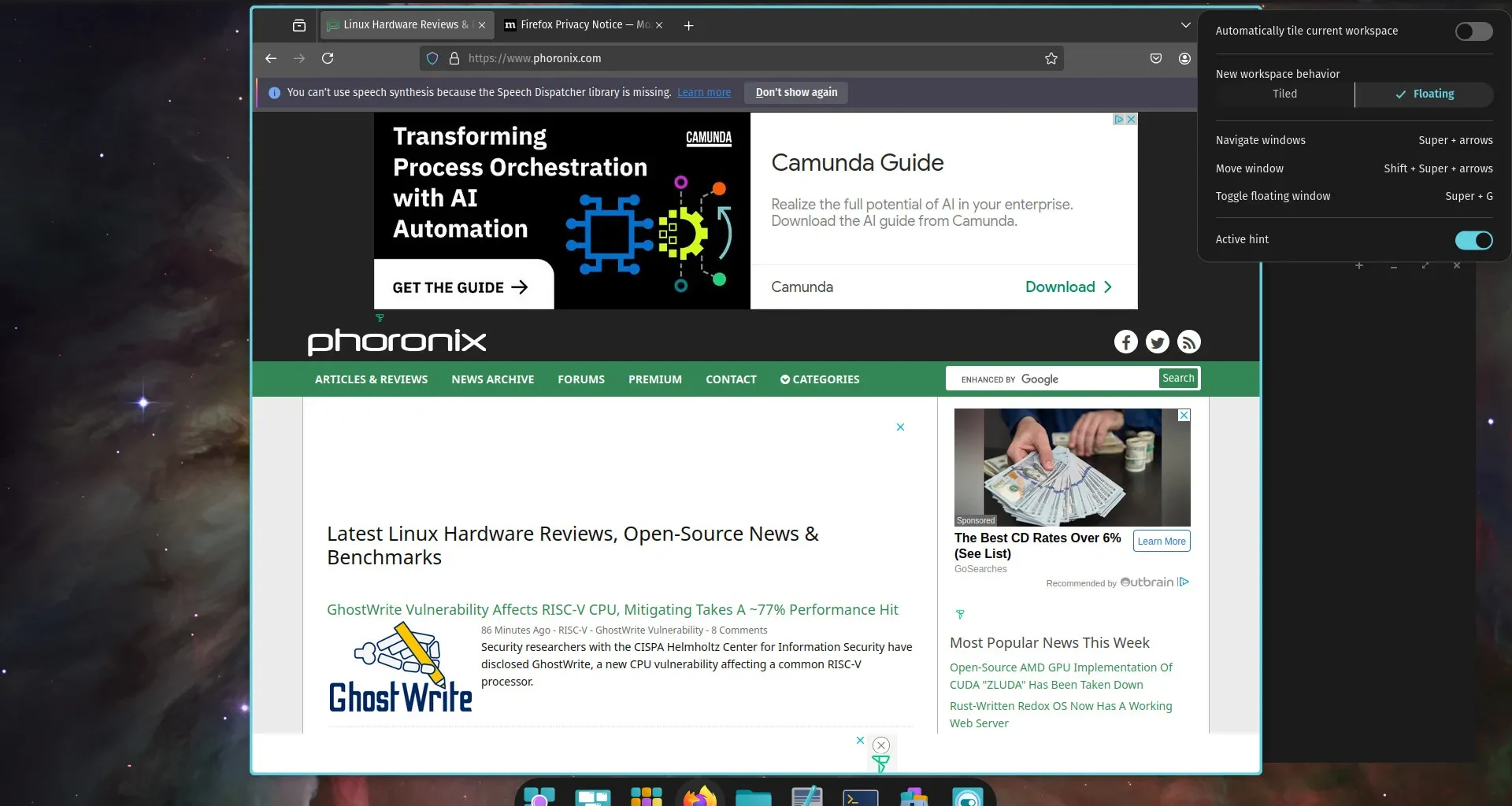Open the new tab with plus button

(x=688, y=25)
